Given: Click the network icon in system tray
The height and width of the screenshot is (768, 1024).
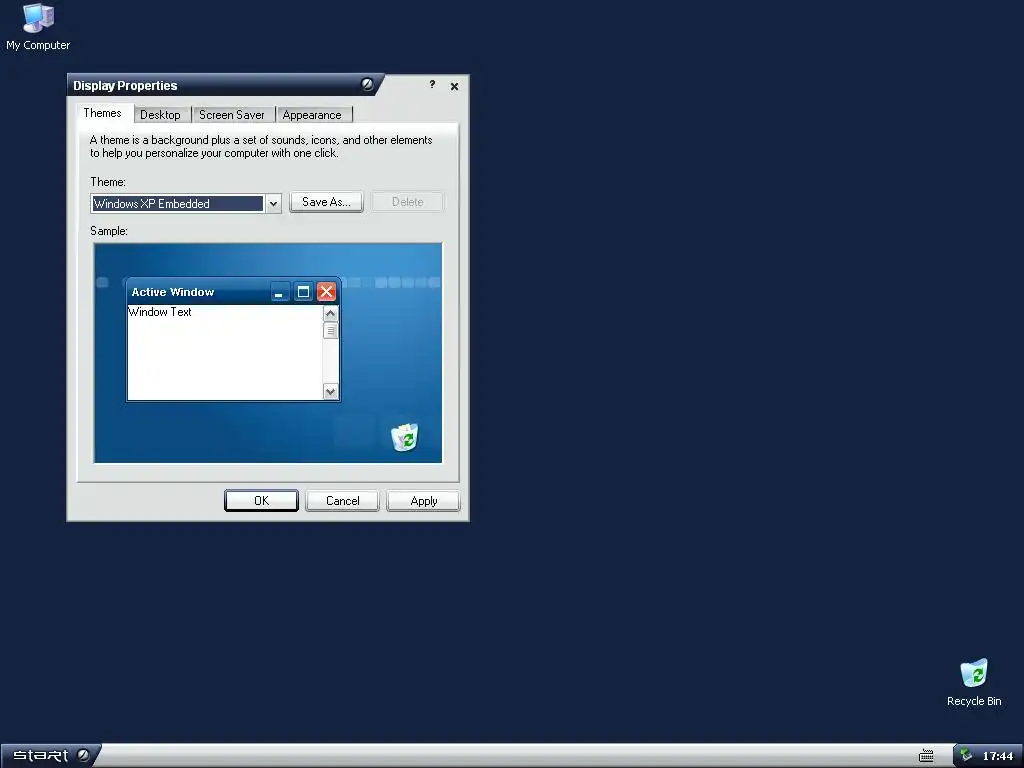Looking at the screenshot, I should pos(966,756).
